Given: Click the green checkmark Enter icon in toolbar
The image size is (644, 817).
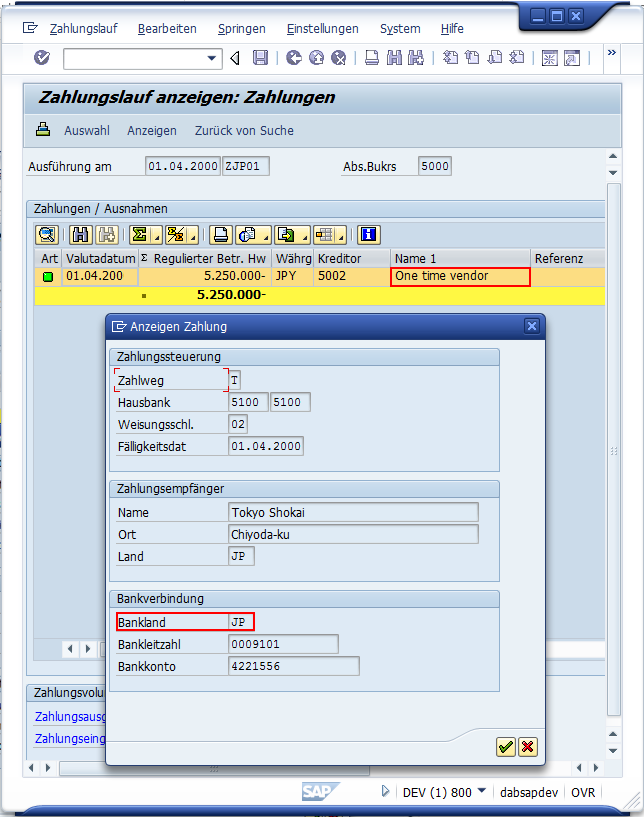Looking at the screenshot, I should point(42,57).
